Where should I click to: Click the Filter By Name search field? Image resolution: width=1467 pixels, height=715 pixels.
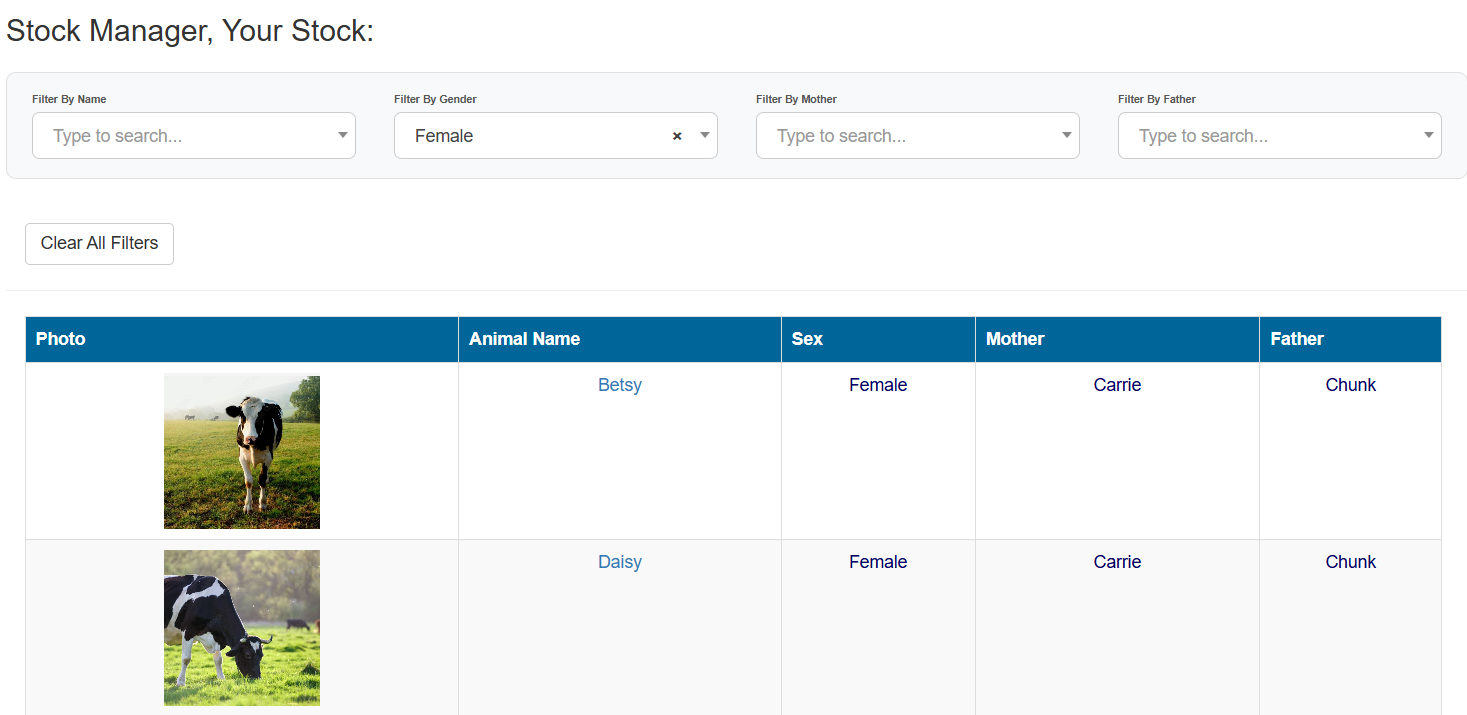[194, 136]
